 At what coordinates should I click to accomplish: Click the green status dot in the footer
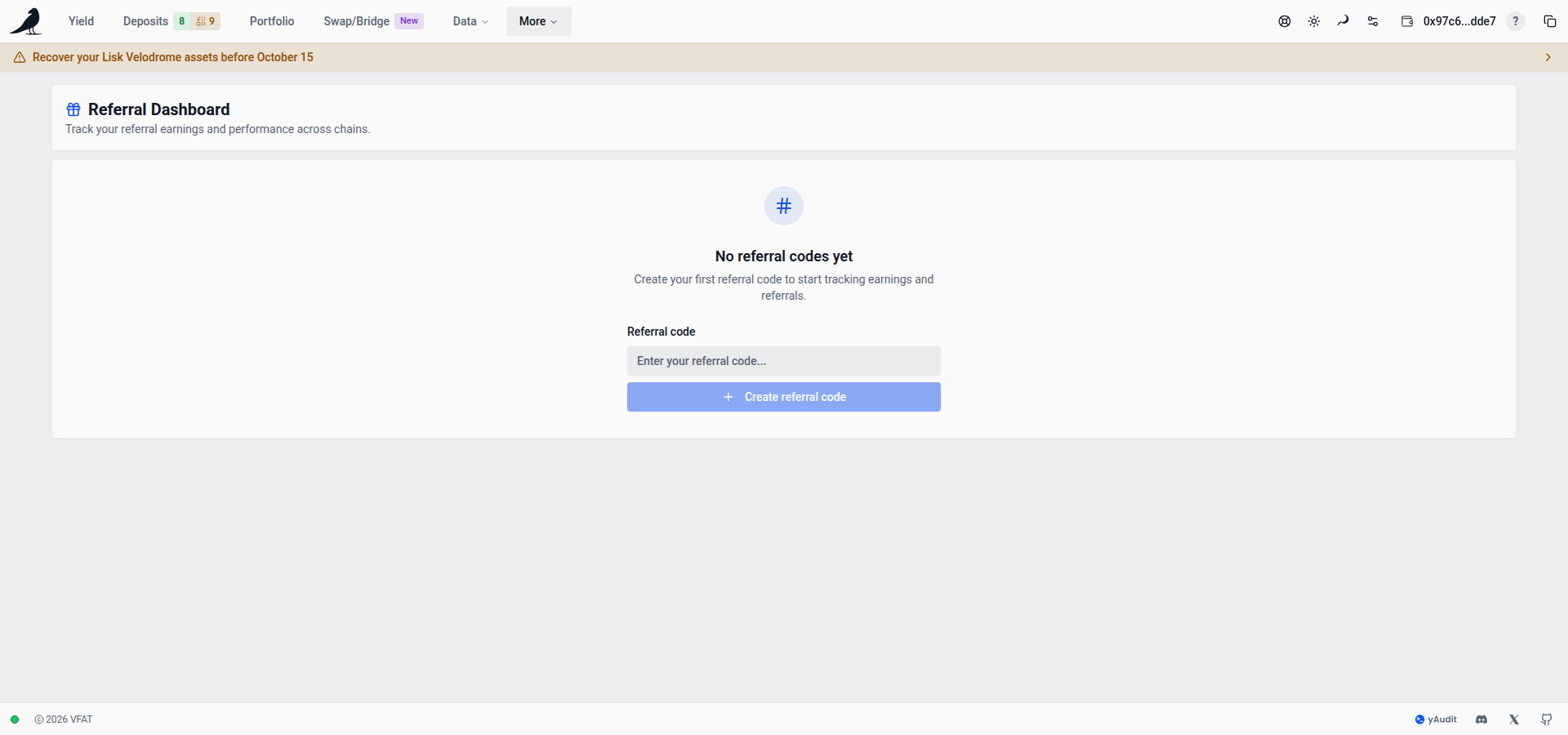pos(15,719)
